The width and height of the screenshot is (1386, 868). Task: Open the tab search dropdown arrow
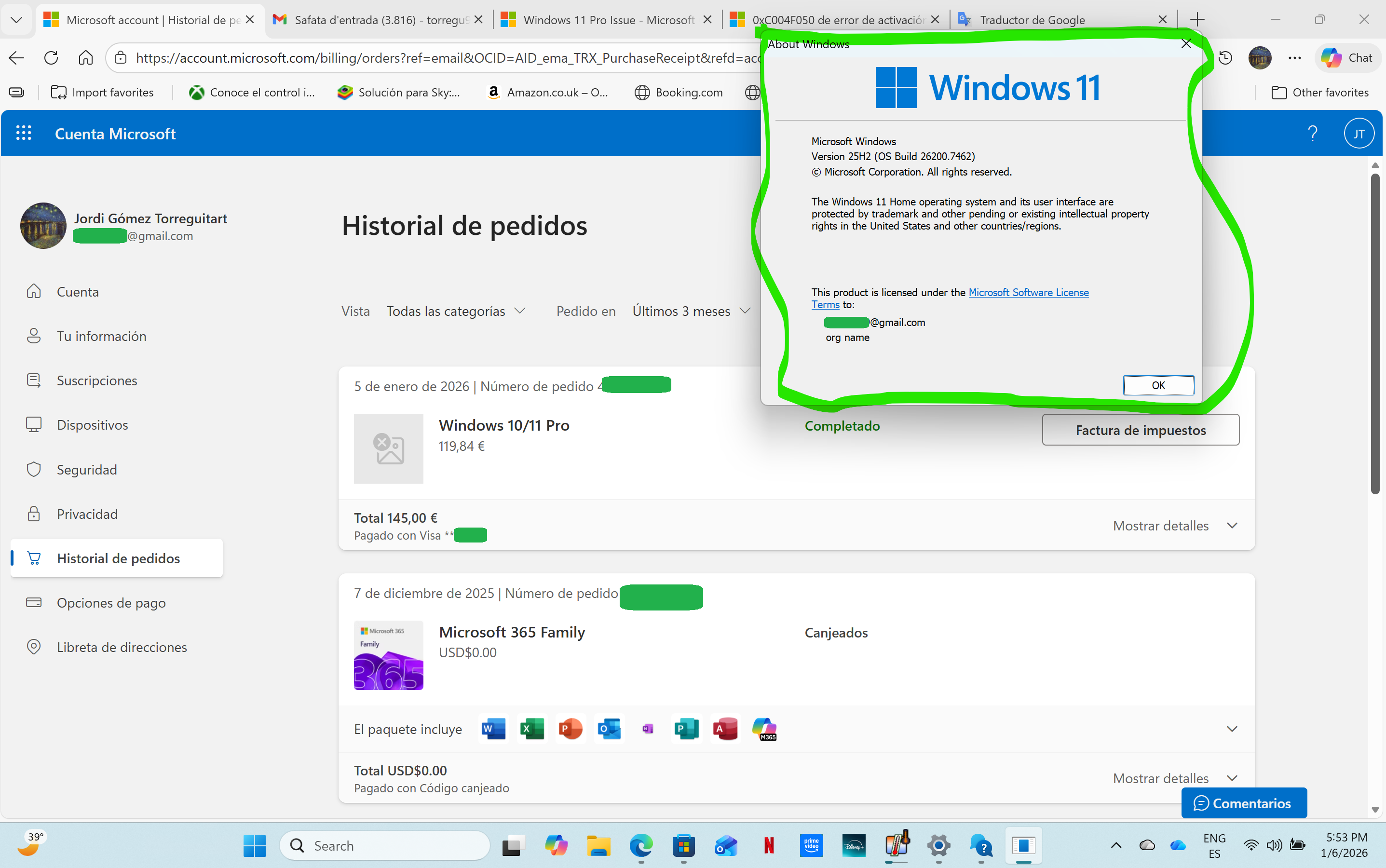(x=17, y=19)
